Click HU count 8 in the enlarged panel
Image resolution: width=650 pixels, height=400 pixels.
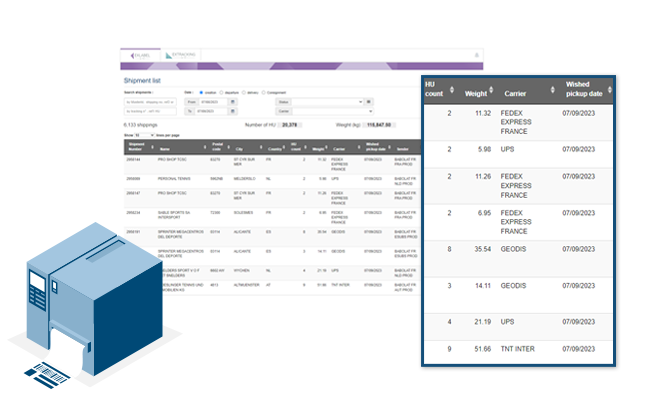point(449,249)
